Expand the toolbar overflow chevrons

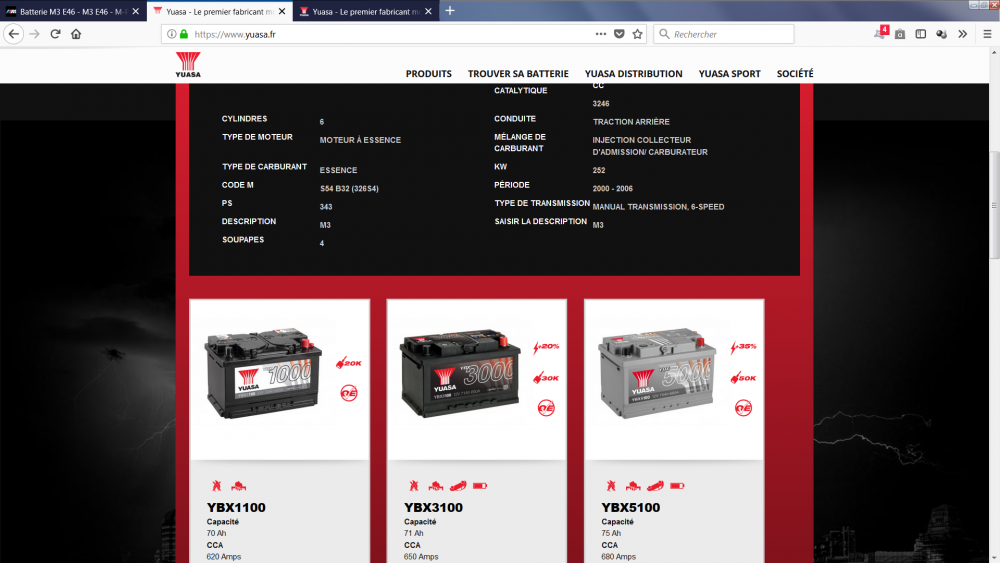[962, 34]
